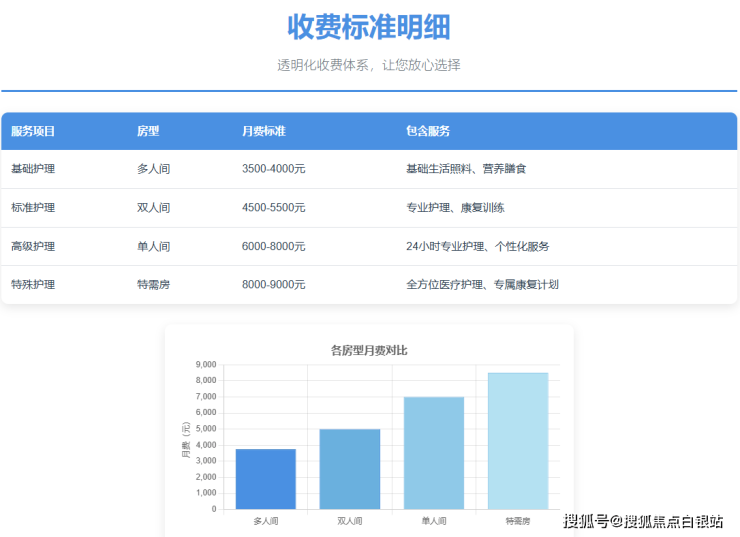Click the 月费标准 column header
Viewport: 740px width, 537px height.
coord(264,131)
